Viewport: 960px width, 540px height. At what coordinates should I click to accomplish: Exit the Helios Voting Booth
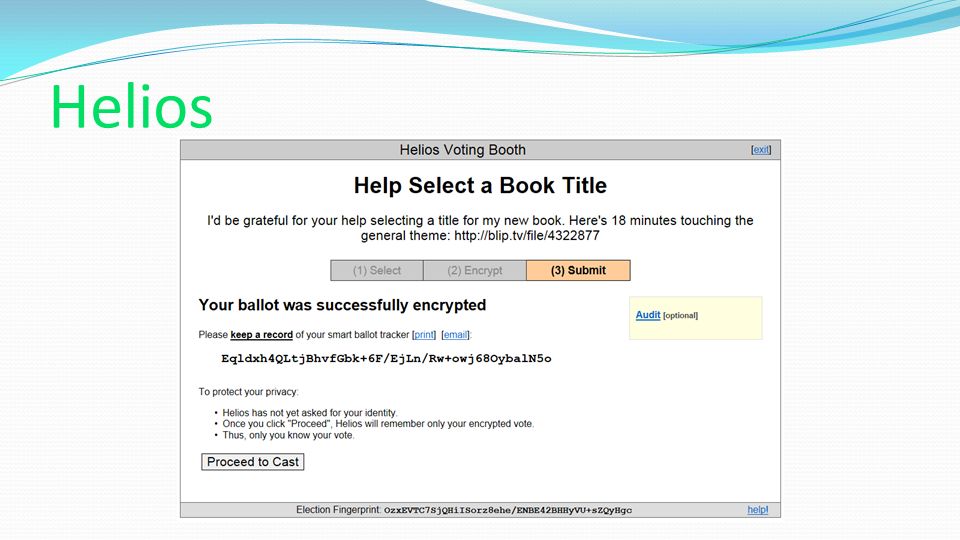click(761, 149)
